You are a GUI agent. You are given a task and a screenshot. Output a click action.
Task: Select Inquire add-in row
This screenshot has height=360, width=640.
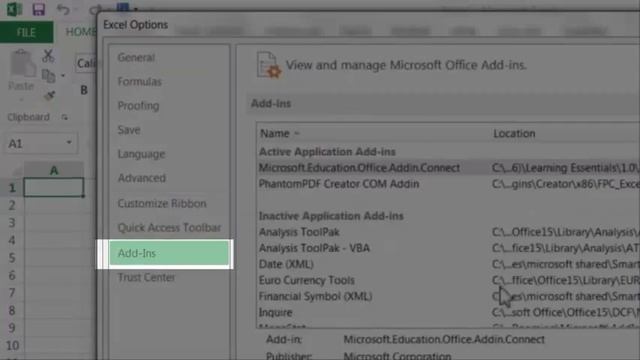tap(449, 313)
